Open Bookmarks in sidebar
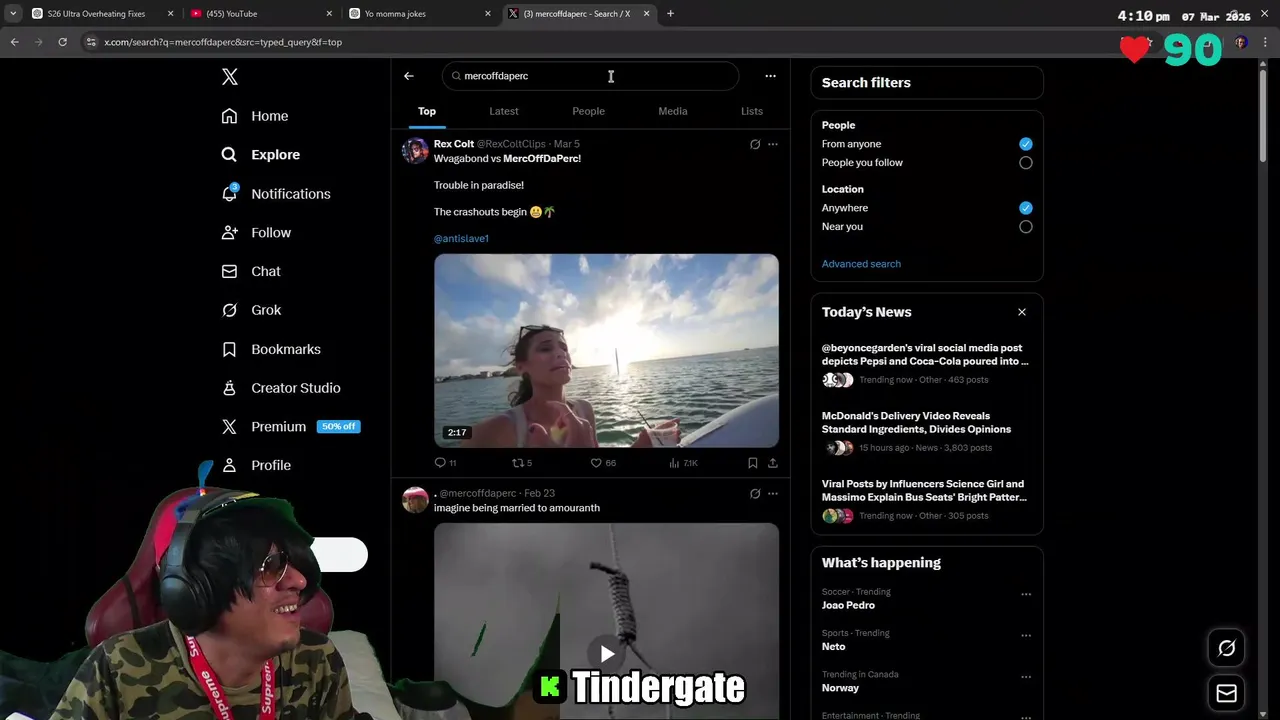 [271, 349]
